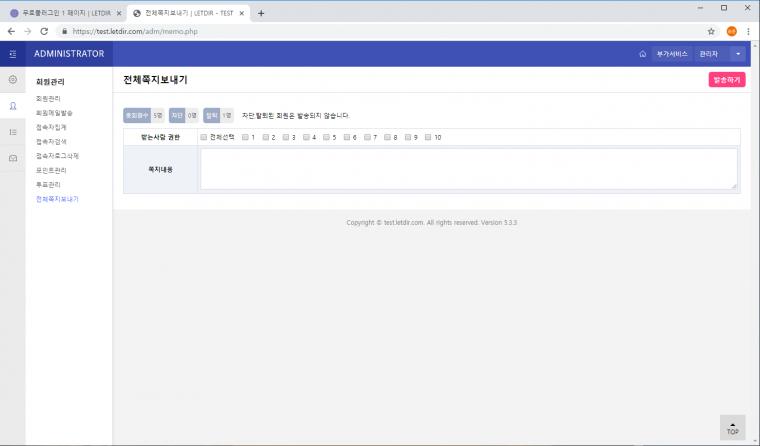Check recipient level 9 checkbox
760x446 pixels.
[408, 137]
